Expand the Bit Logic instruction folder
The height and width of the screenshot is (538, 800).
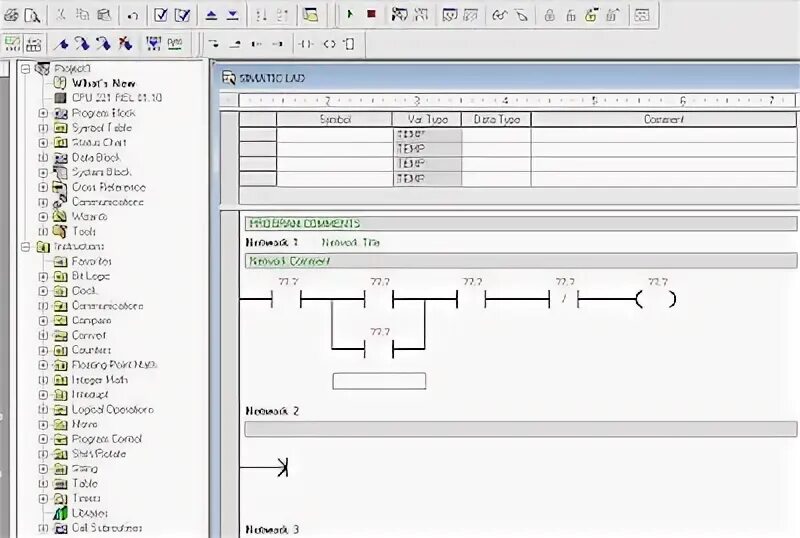pos(43,276)
